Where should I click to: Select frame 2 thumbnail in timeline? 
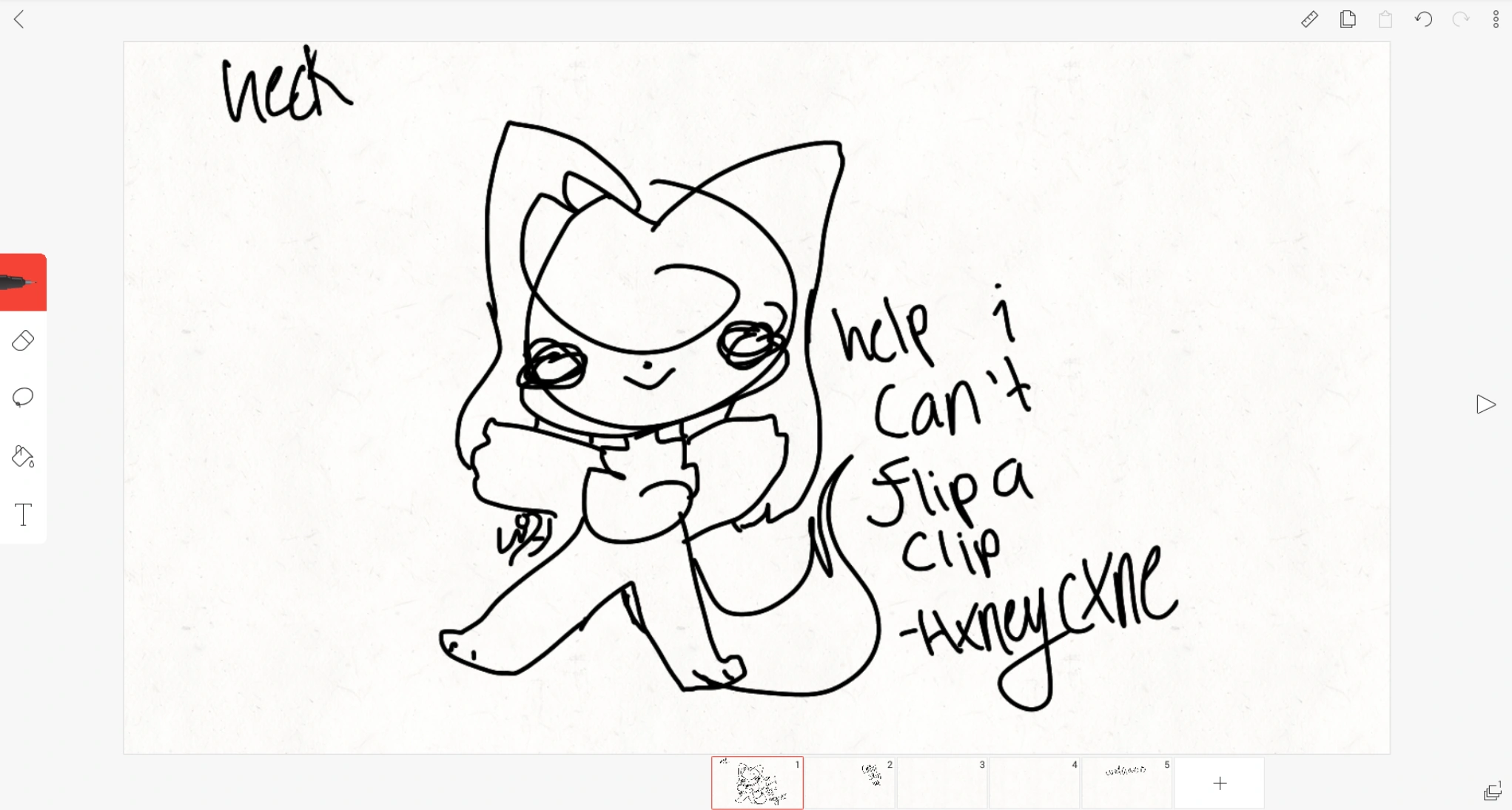click(850, 783)
